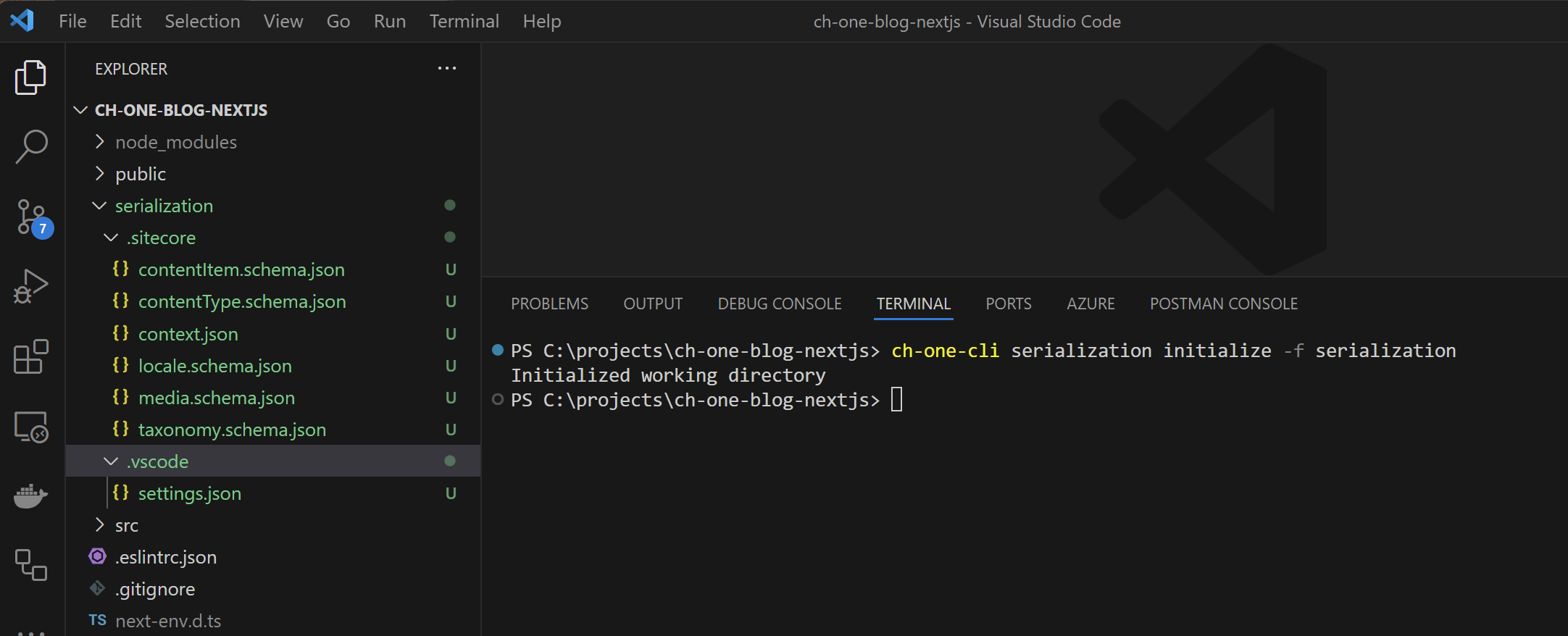
Task: Open the View menu
Action: click(283, 21)
